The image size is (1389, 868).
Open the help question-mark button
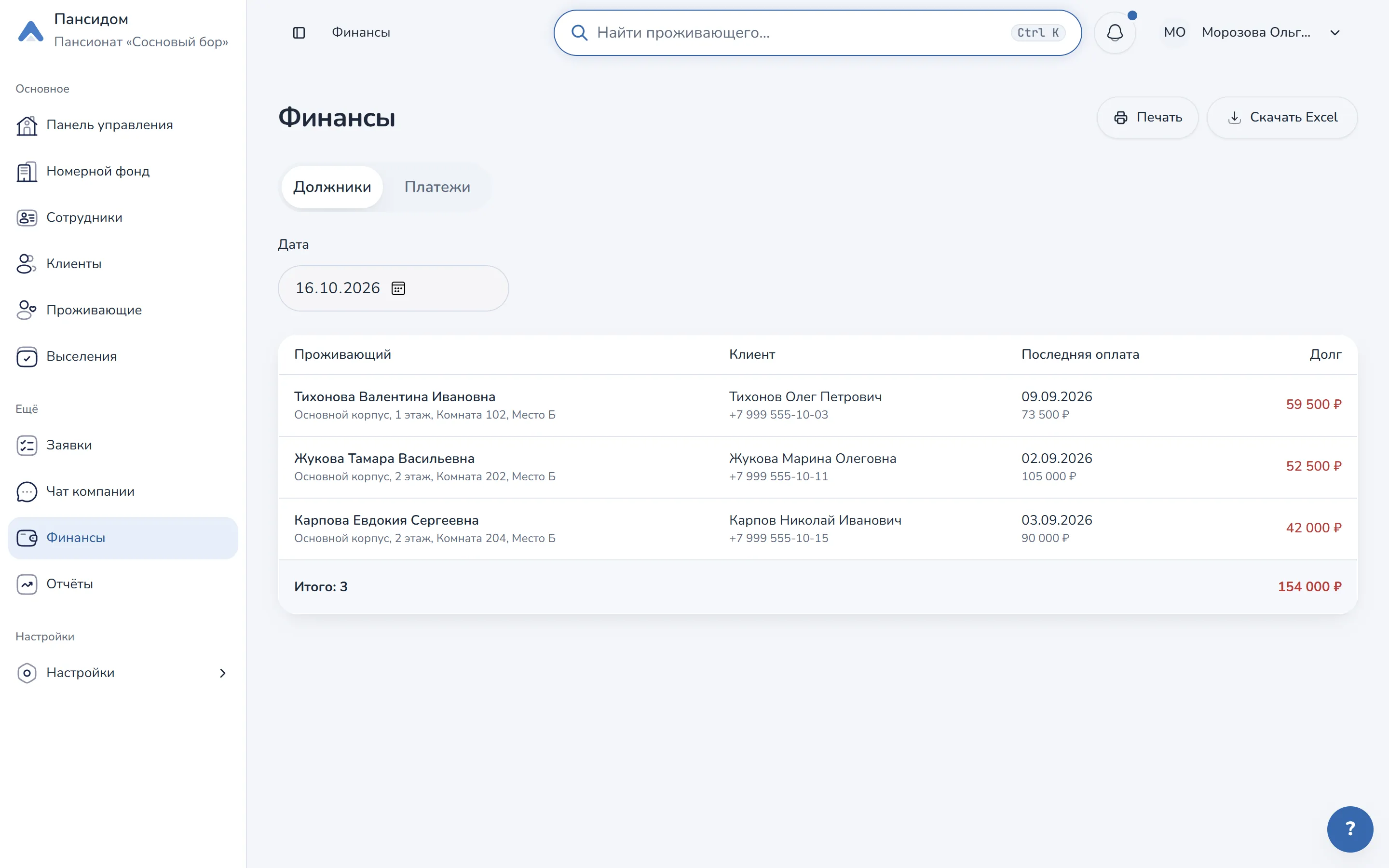point(1350,829)
